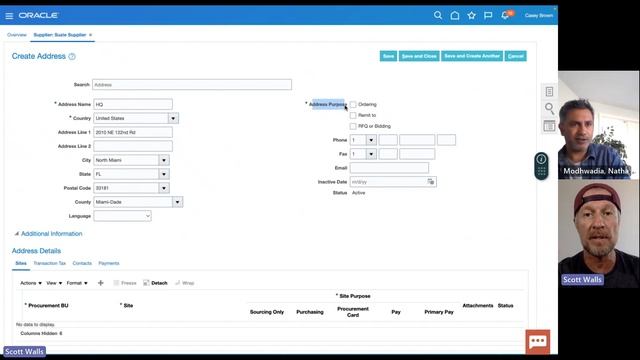Click Save and Create Another
This screenshot has height=360, width=640.
point(472,56)
